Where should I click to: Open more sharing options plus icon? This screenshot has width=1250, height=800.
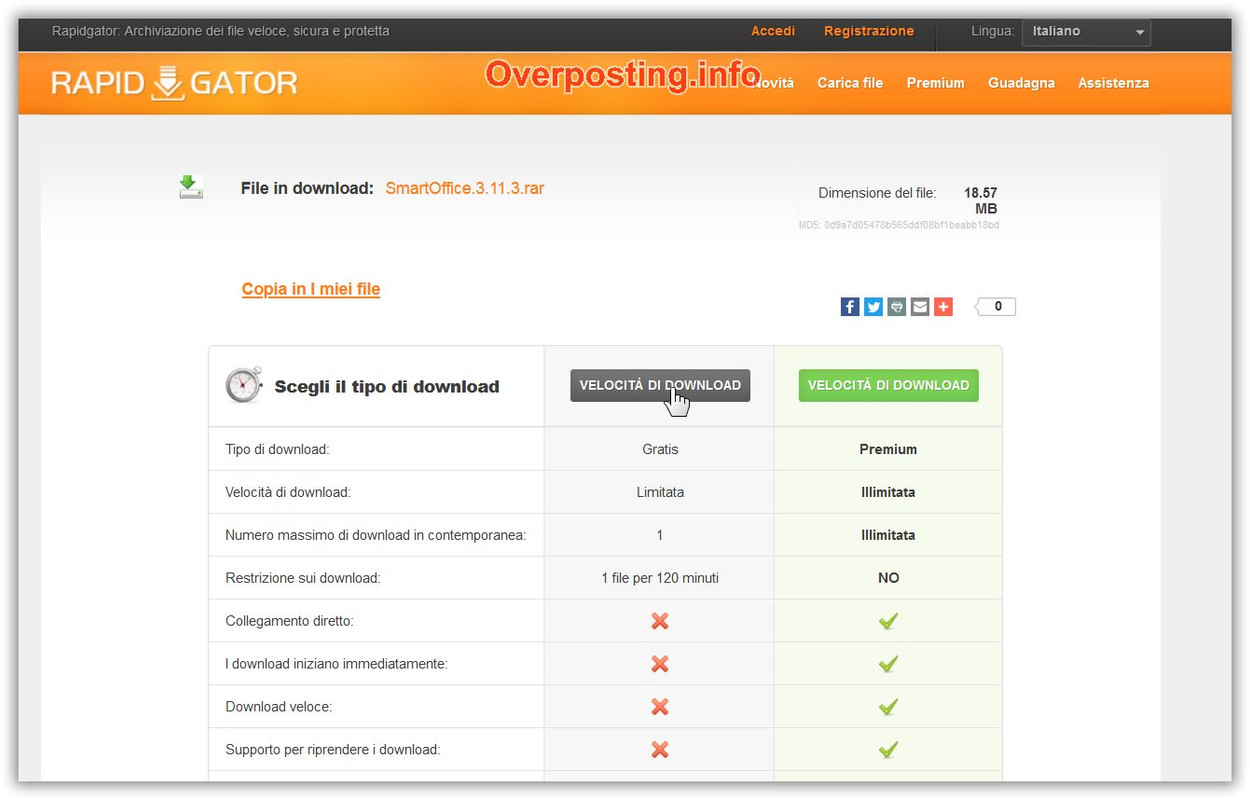pyautogui.click(x=943, y=307)
